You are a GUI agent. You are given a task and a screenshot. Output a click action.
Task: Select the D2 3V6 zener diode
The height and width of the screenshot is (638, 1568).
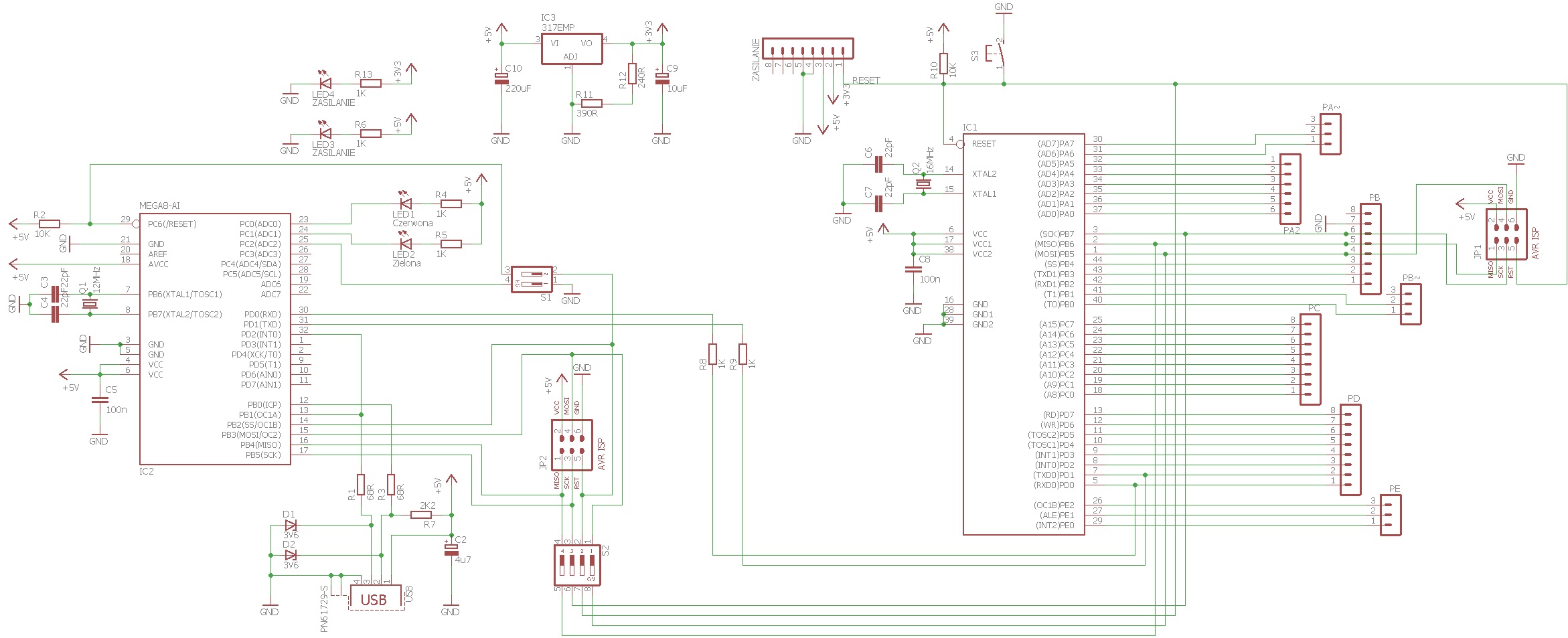tap(291, 555)
